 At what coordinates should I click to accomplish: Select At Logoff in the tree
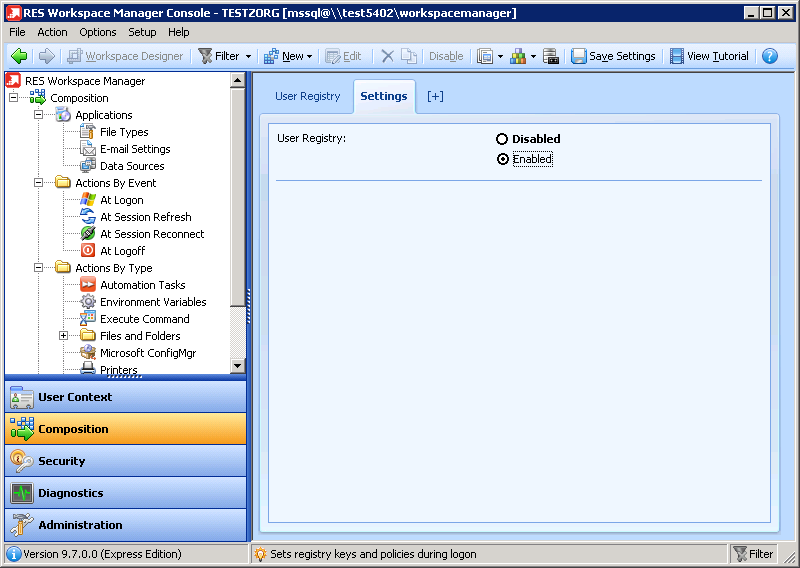tap(123, 251)
